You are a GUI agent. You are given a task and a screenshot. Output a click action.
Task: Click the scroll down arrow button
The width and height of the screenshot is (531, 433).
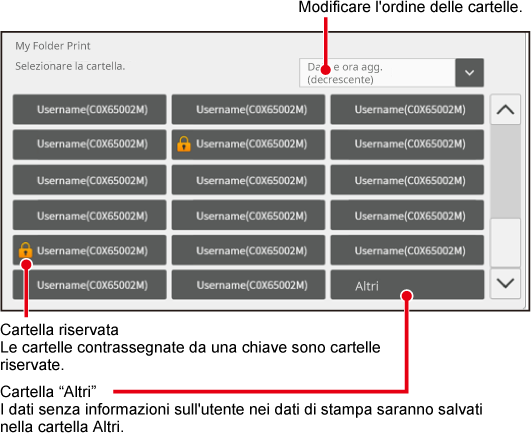coord(505,283)
